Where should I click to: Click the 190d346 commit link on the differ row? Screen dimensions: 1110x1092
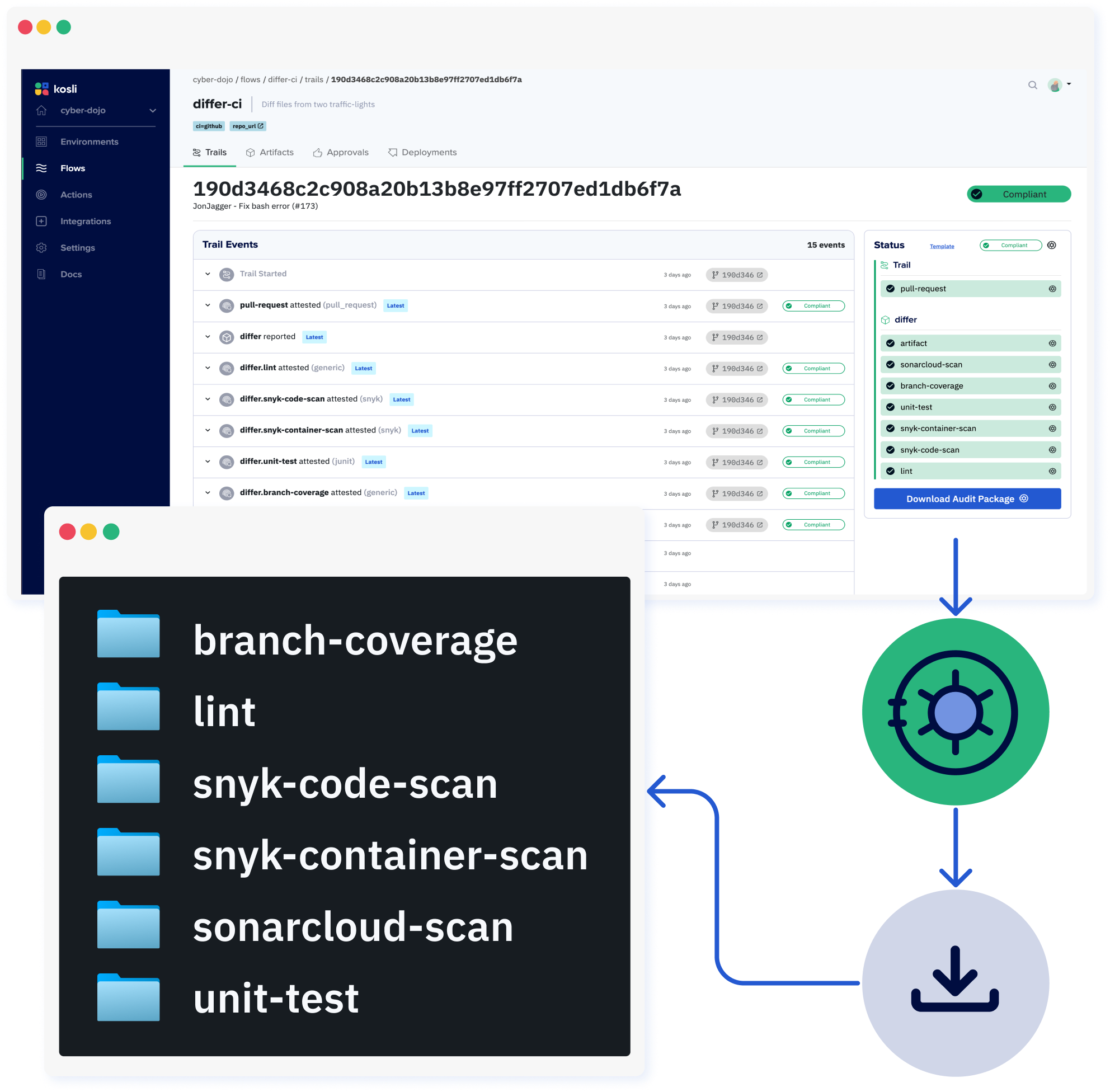(737, 337)
